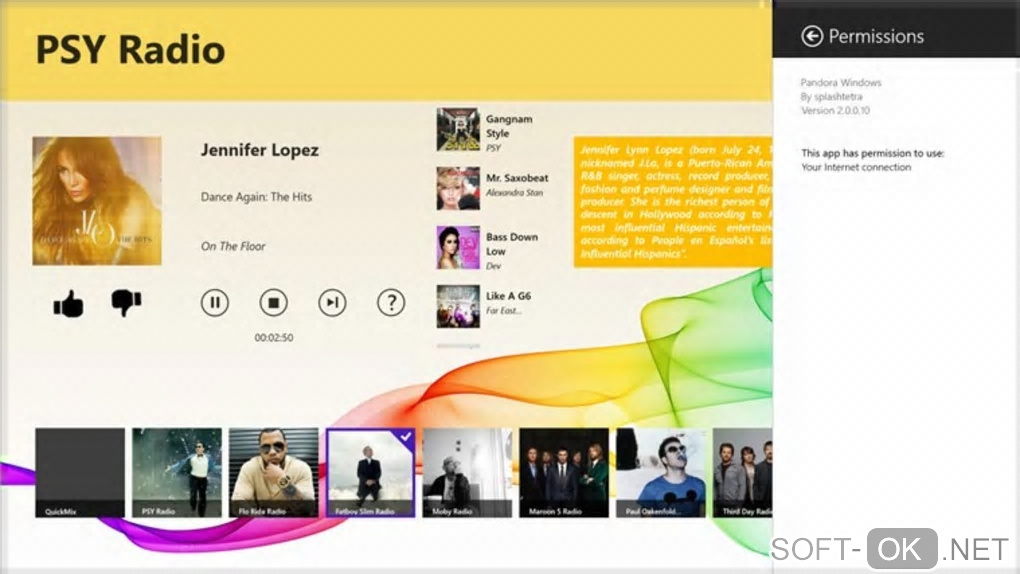The width and height of the screenshot is (1020, 574).
Task: Open Like A G6 album thumbnail
Action: [x=458, y=306]
